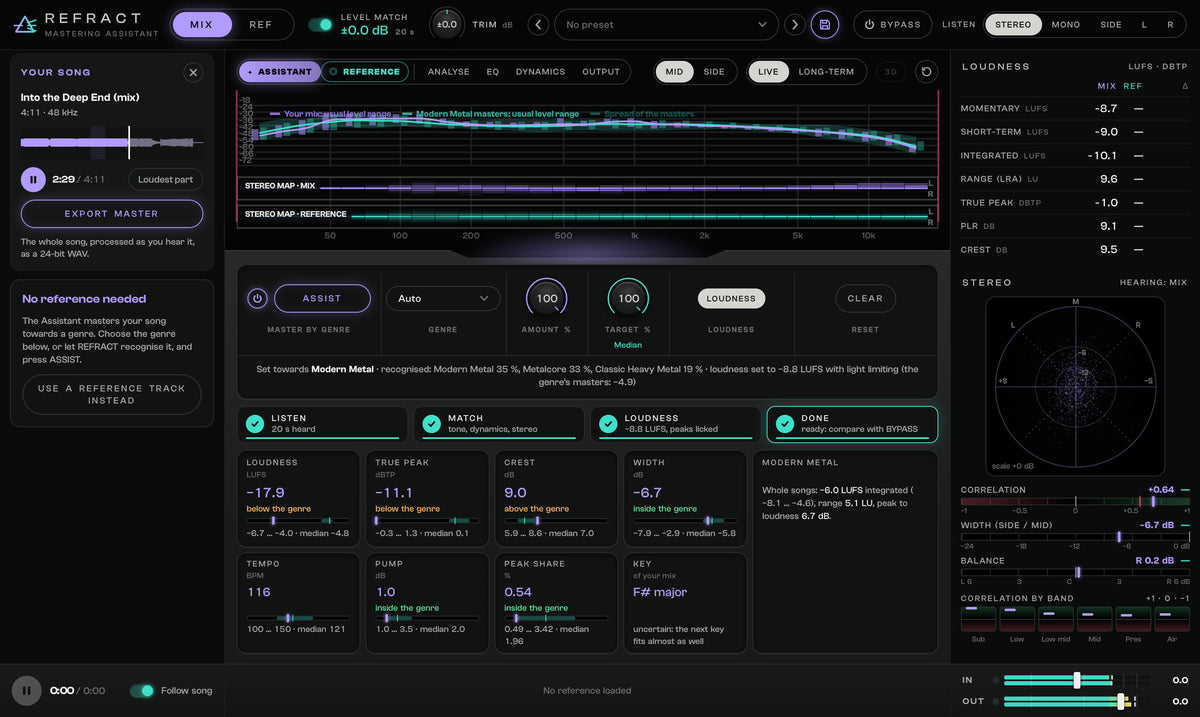Click the IN level fader handle
1200x717 pixels.
point(1077,680)
